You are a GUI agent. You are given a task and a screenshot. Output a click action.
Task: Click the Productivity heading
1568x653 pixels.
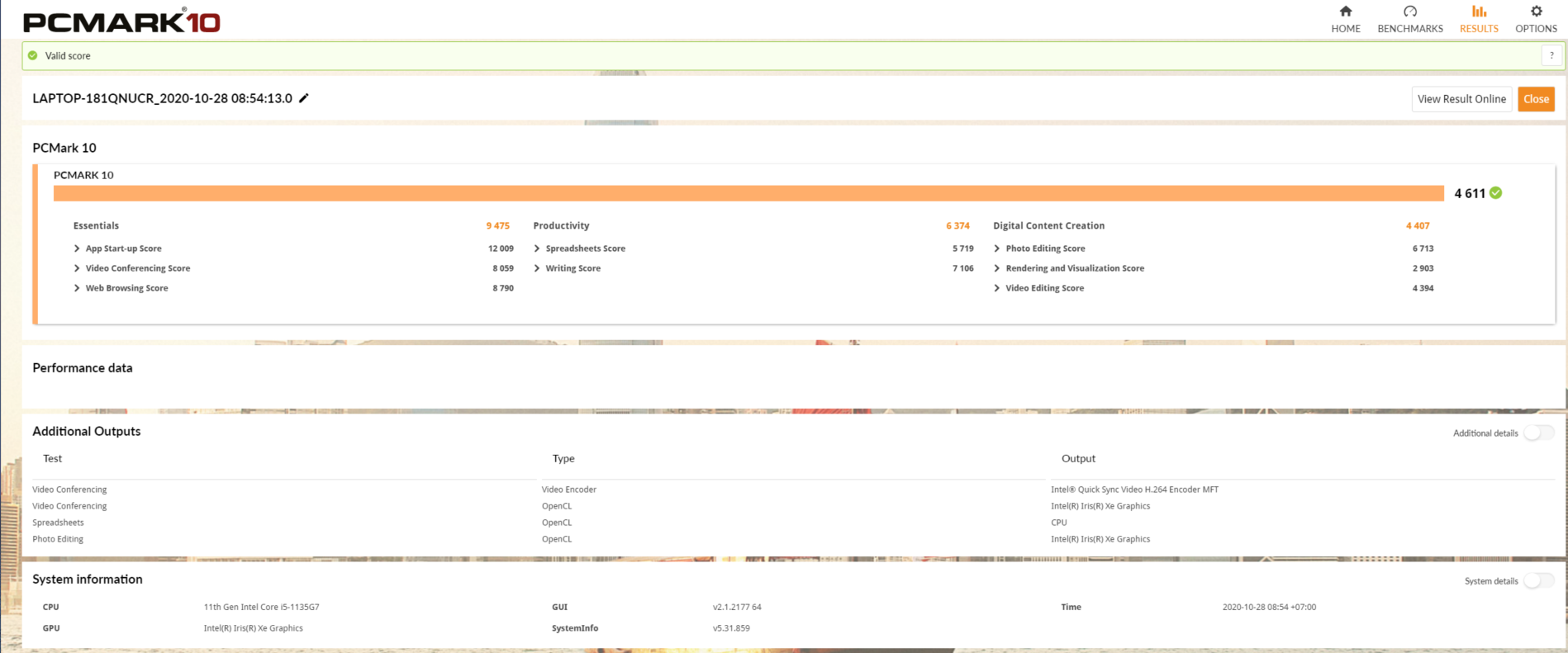pos(561,225)
